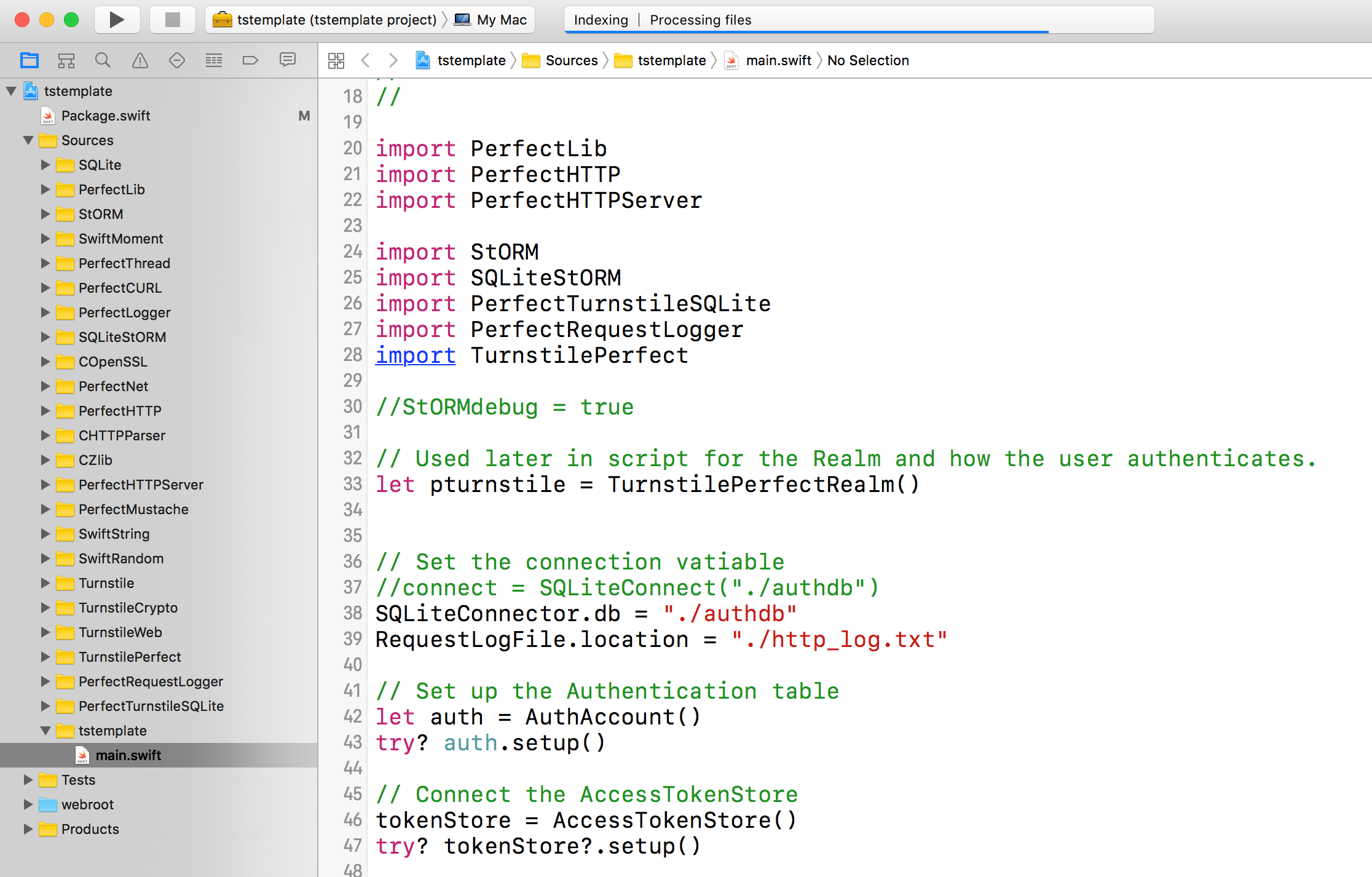Expand the webroot folder disclosure triangle
Screen dimensions: 1372x877
[28, 804]
